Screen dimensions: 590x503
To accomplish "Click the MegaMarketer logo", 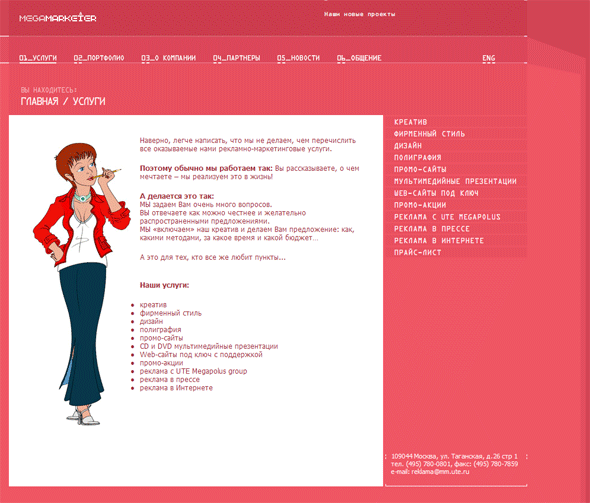I will pyautogui.click(x=58, y=18).
